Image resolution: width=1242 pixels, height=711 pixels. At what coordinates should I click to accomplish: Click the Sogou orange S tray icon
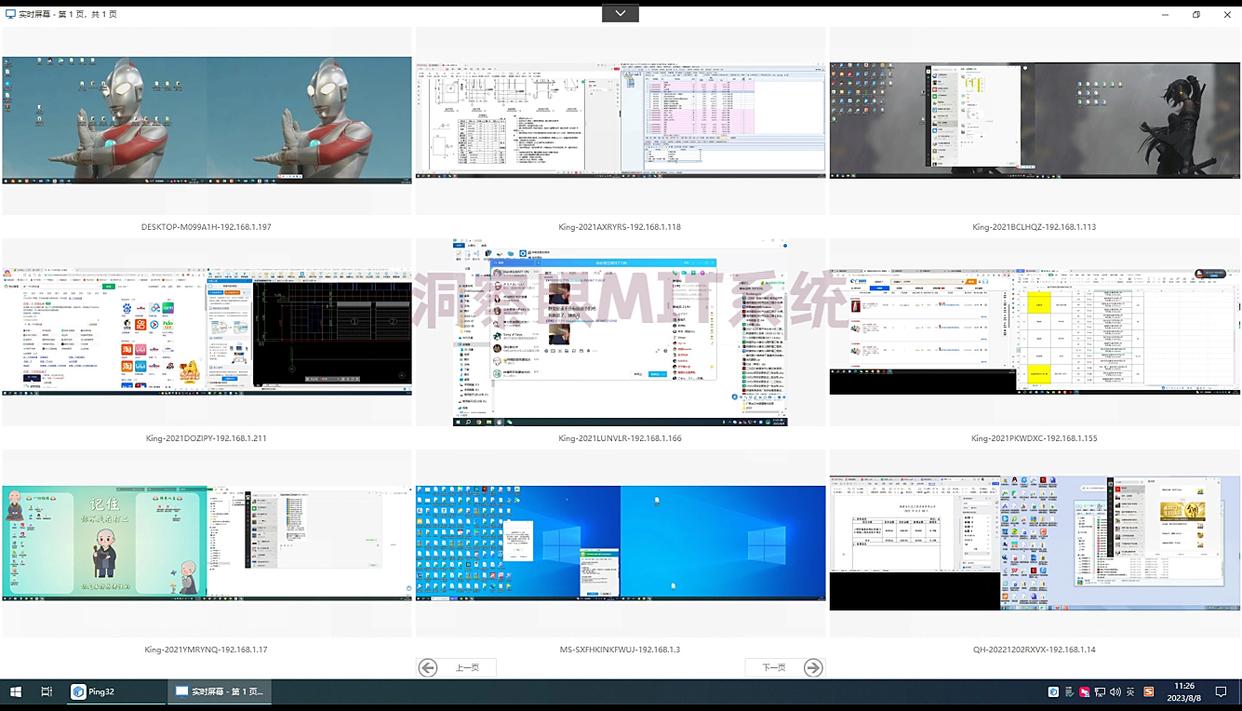(1149, 692)
